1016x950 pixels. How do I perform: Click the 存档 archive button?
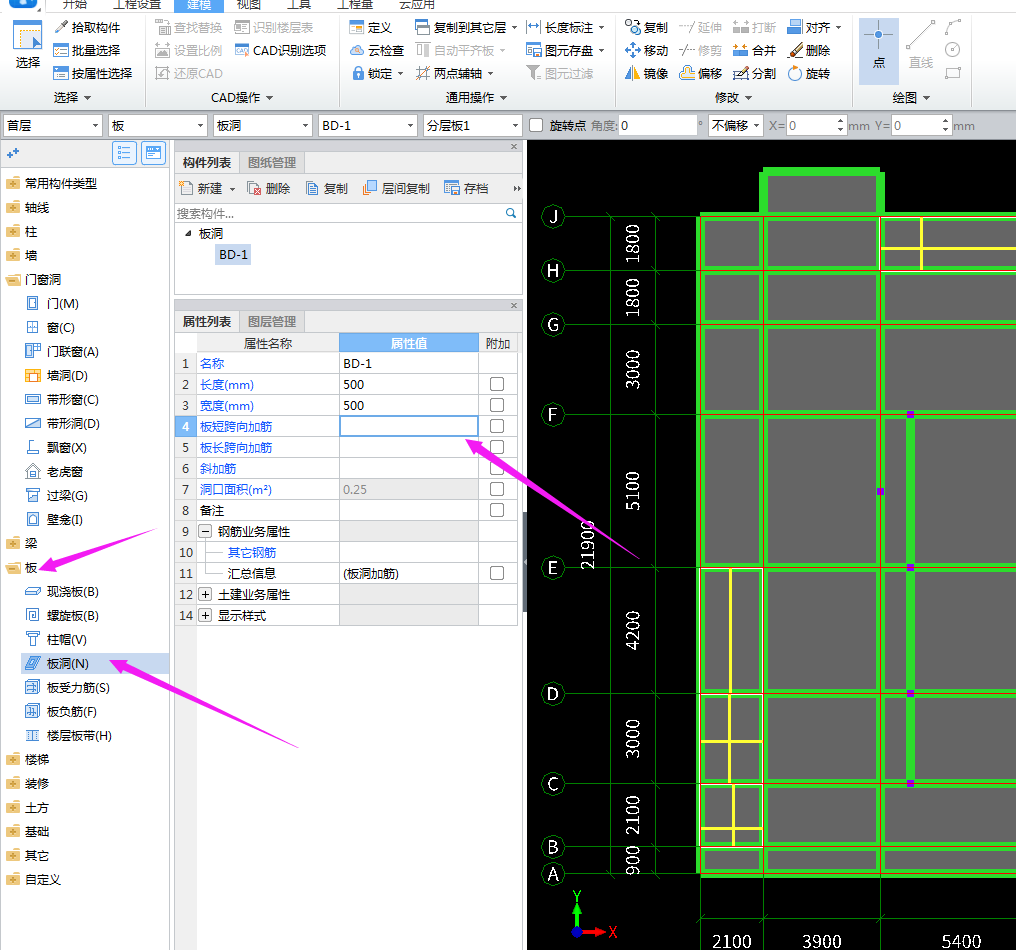tap(466, 189)
